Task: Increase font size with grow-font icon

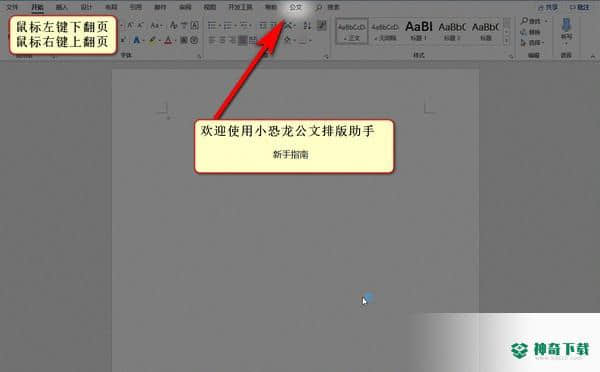Action: pos(130,26)
